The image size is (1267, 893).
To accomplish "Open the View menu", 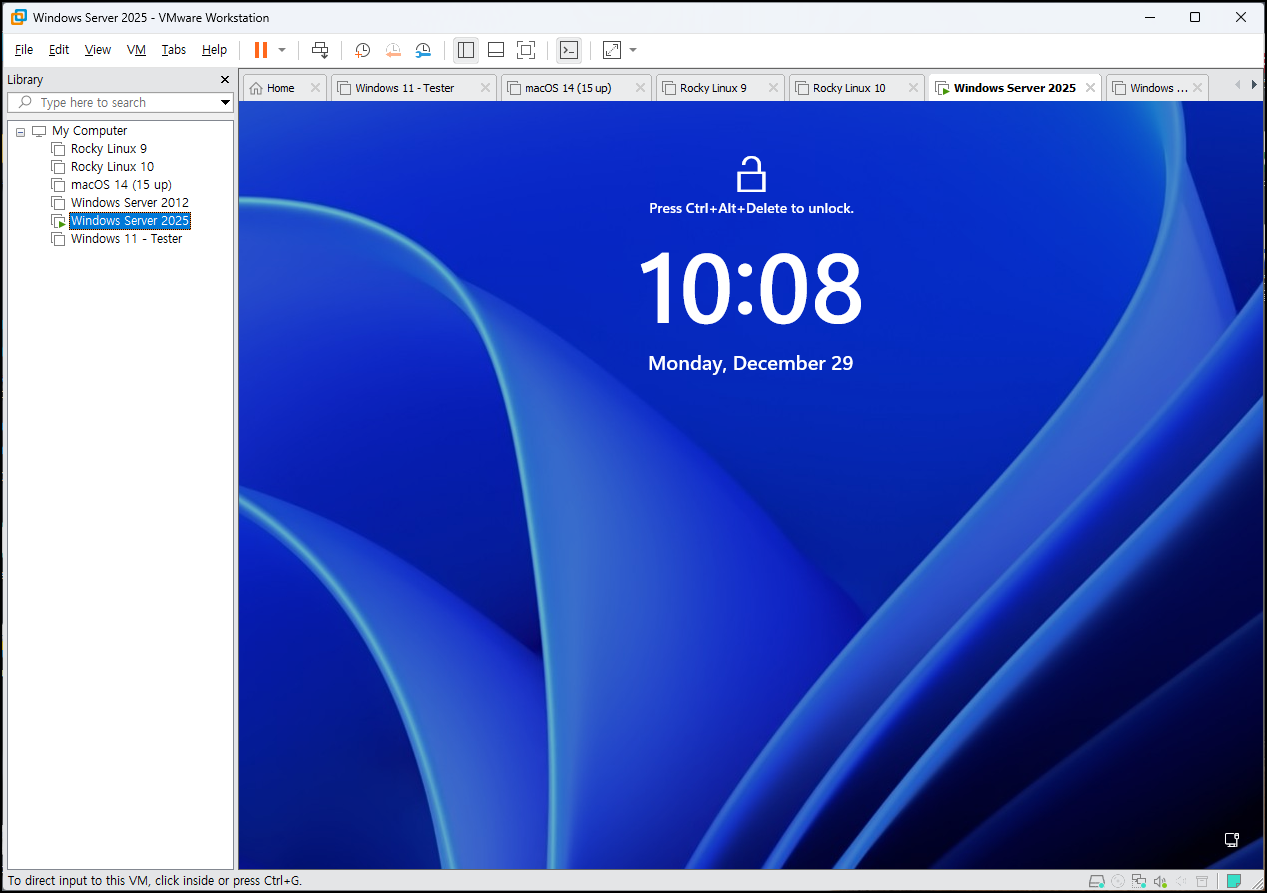I will [98, 50].
